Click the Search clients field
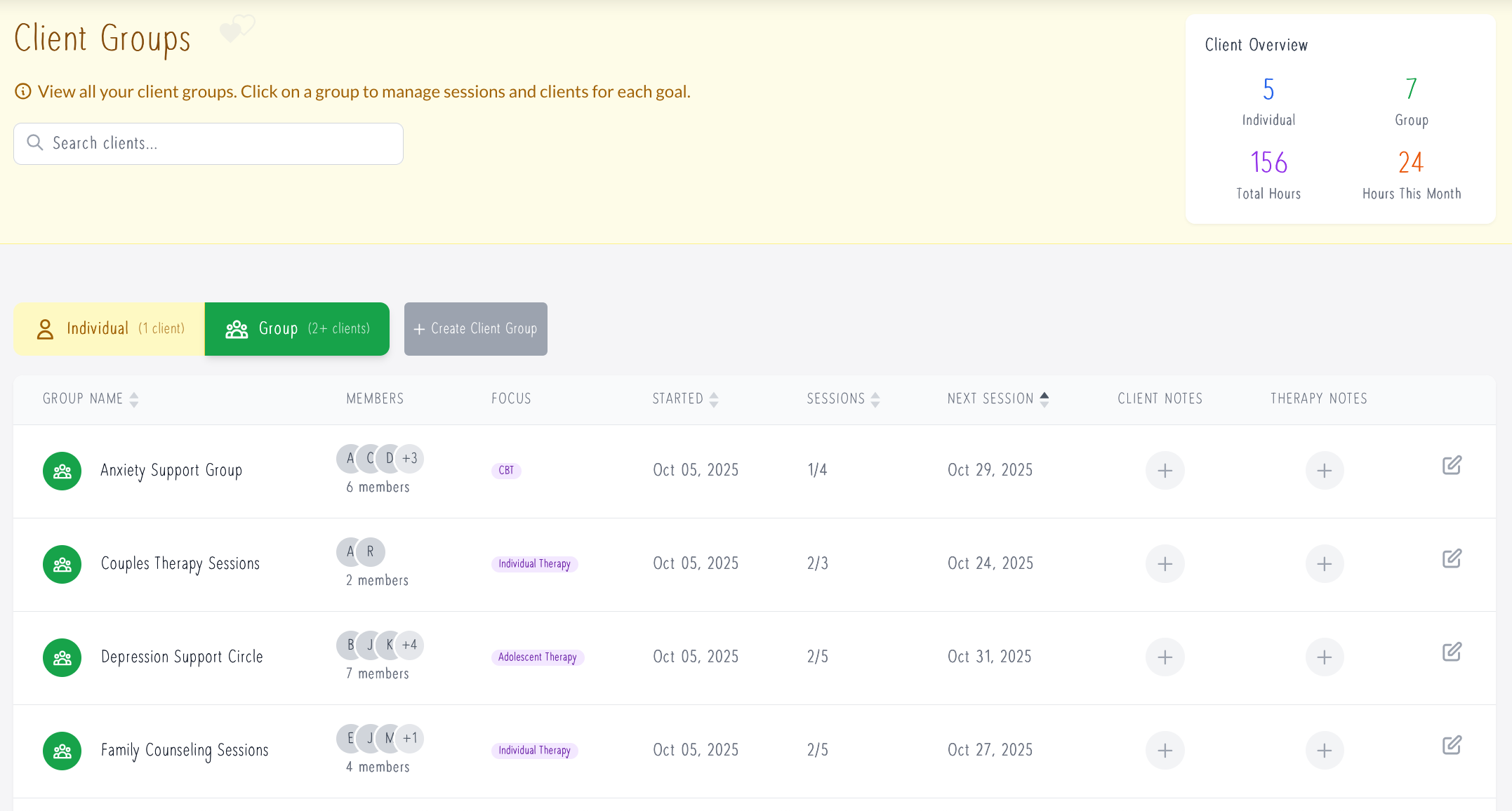1512x811 pixels. click(208, 144)
